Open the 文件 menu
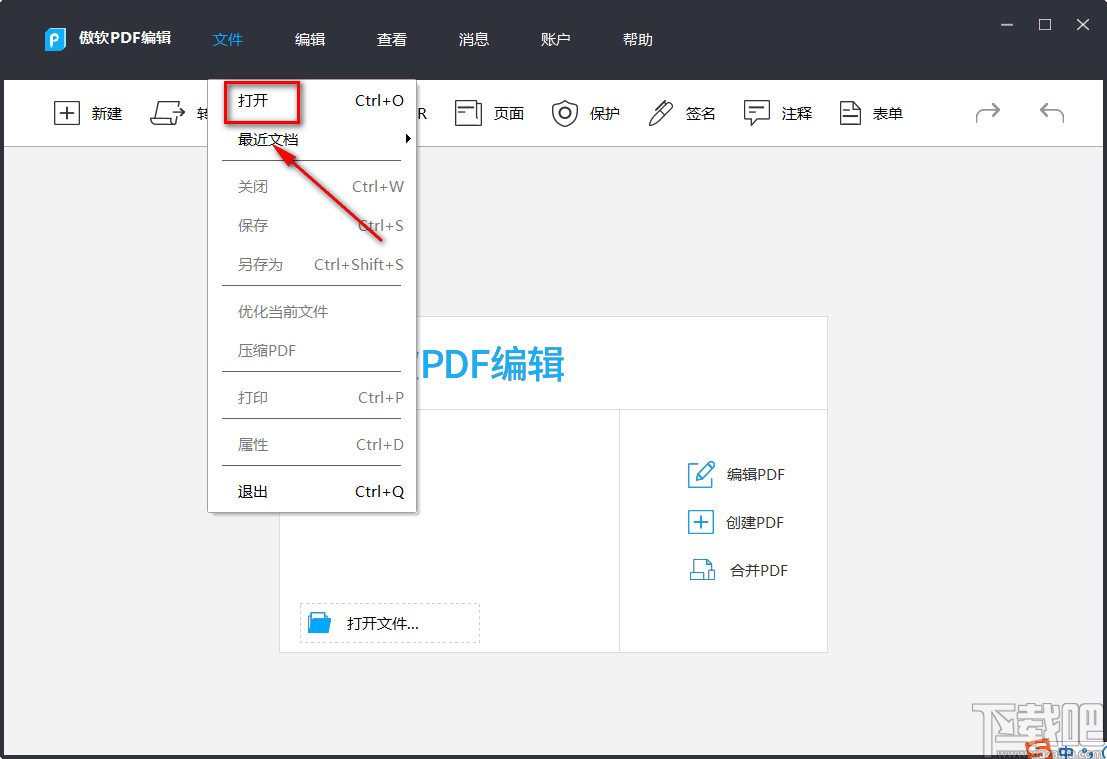 [x=228, y=40]
